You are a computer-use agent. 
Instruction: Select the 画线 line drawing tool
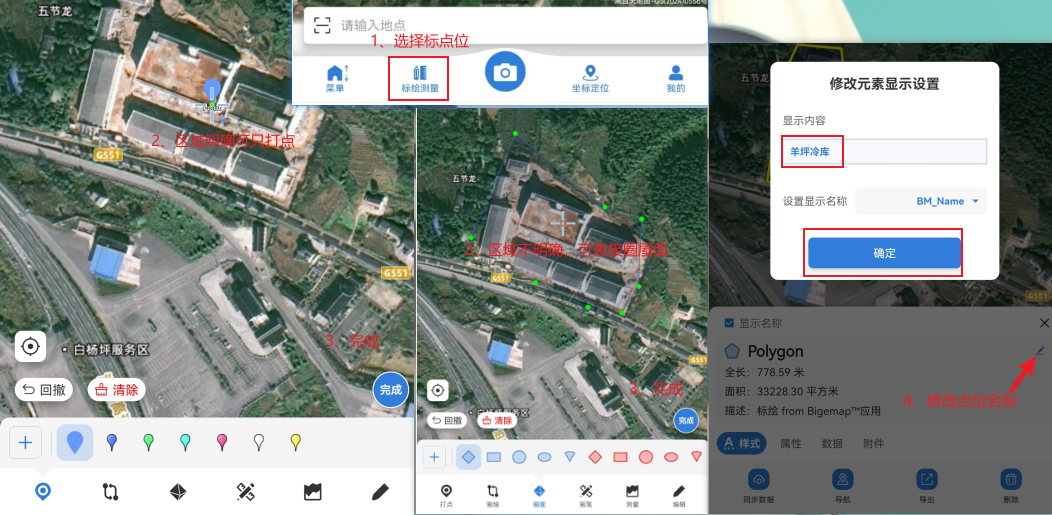(x=492, y=493)
